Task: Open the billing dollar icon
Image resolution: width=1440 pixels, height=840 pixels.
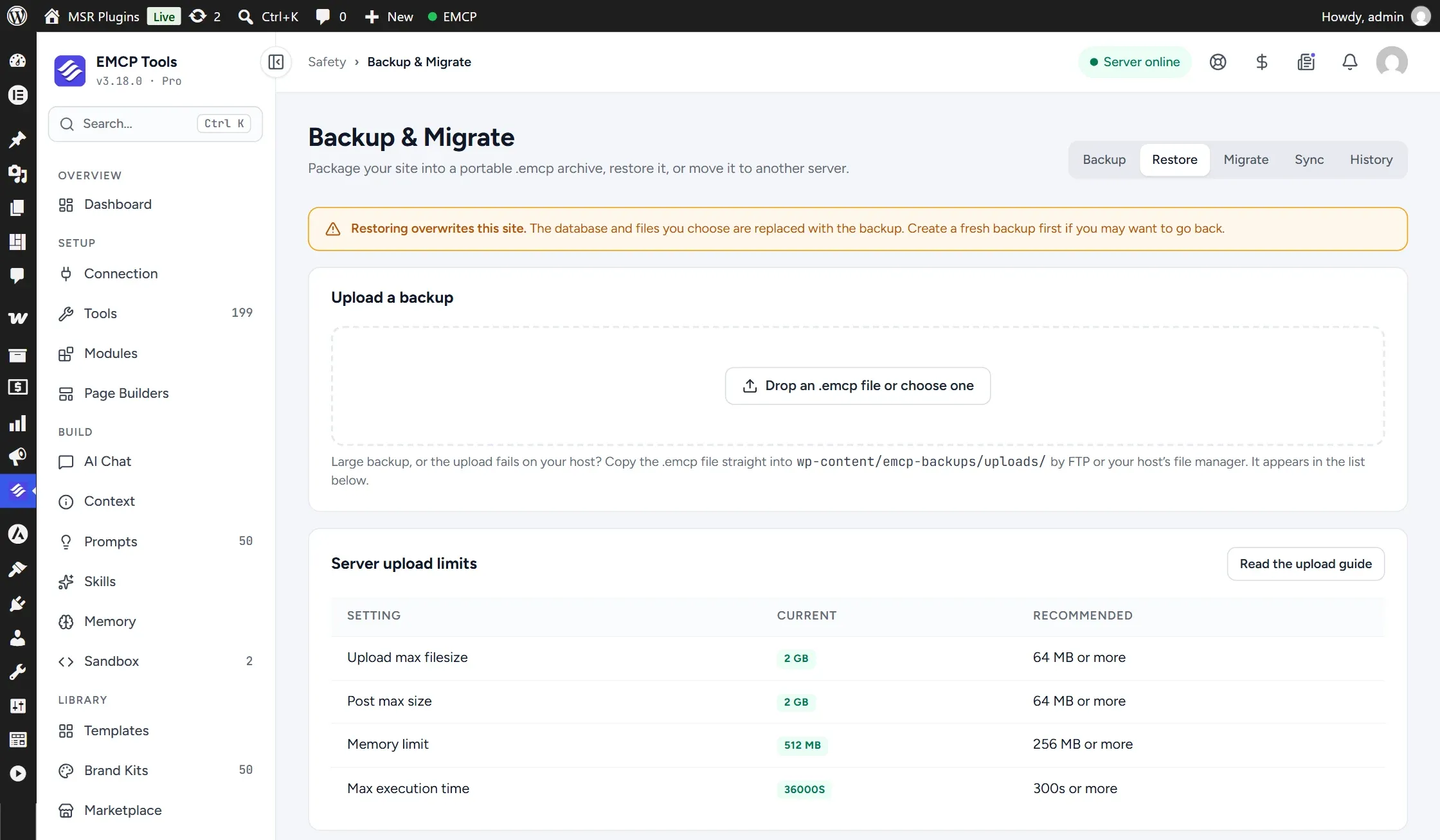Action: tap(1261, 62)
